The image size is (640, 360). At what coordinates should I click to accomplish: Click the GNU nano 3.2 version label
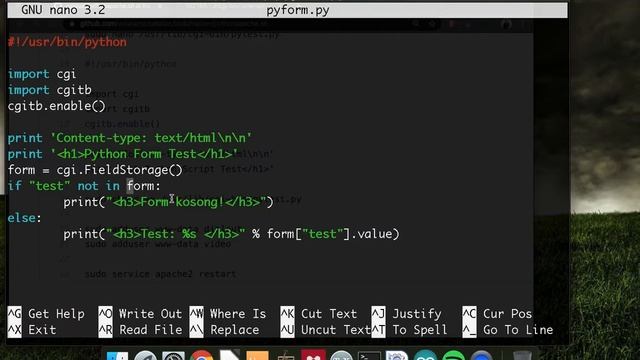coord(63,10)
